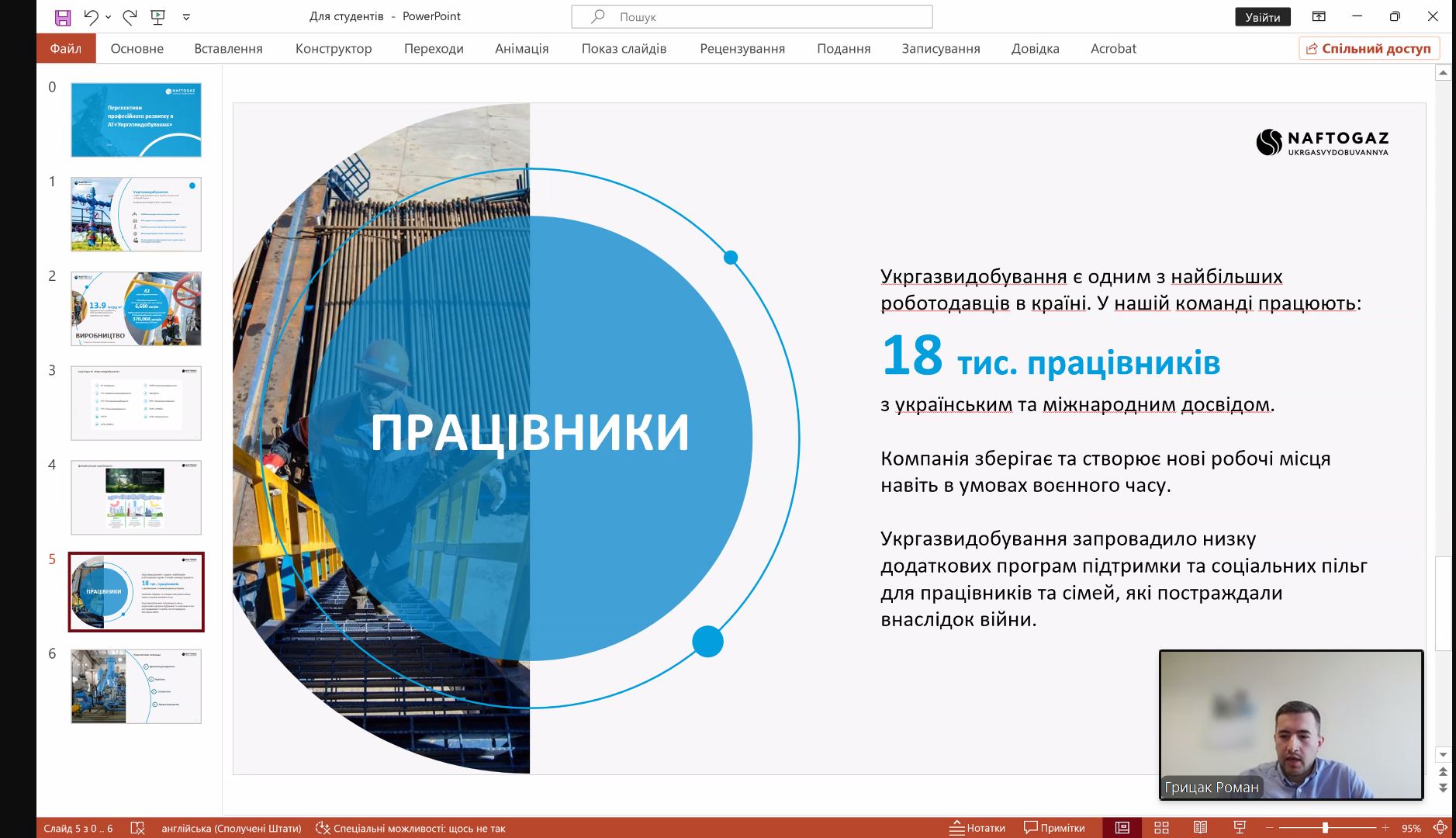Screen dimensions: 1456x838
Task: Open Customize Quick Access Toolbar dropdown
Action: (x=186, y=16)
